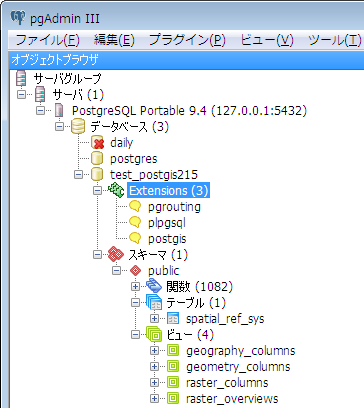Select geometry_columns in the views list
This screenshot has width=364, height=408.
pyautogui.click(x=238, y=367)
